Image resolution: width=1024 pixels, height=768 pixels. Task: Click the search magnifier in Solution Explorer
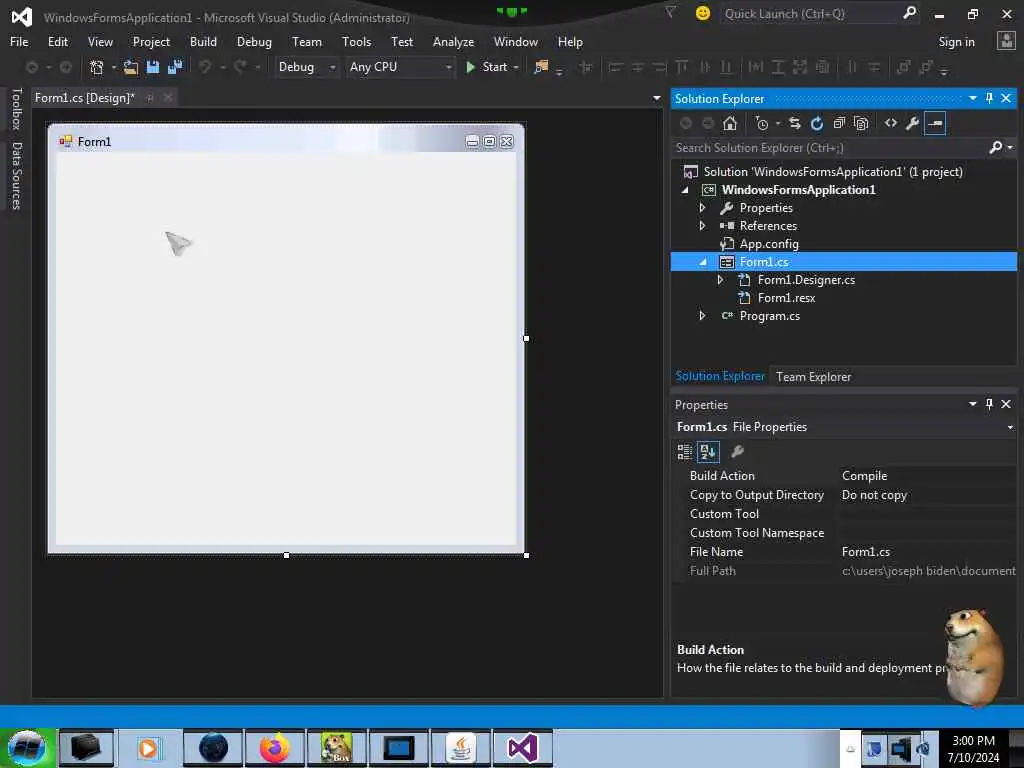[995, 148]
